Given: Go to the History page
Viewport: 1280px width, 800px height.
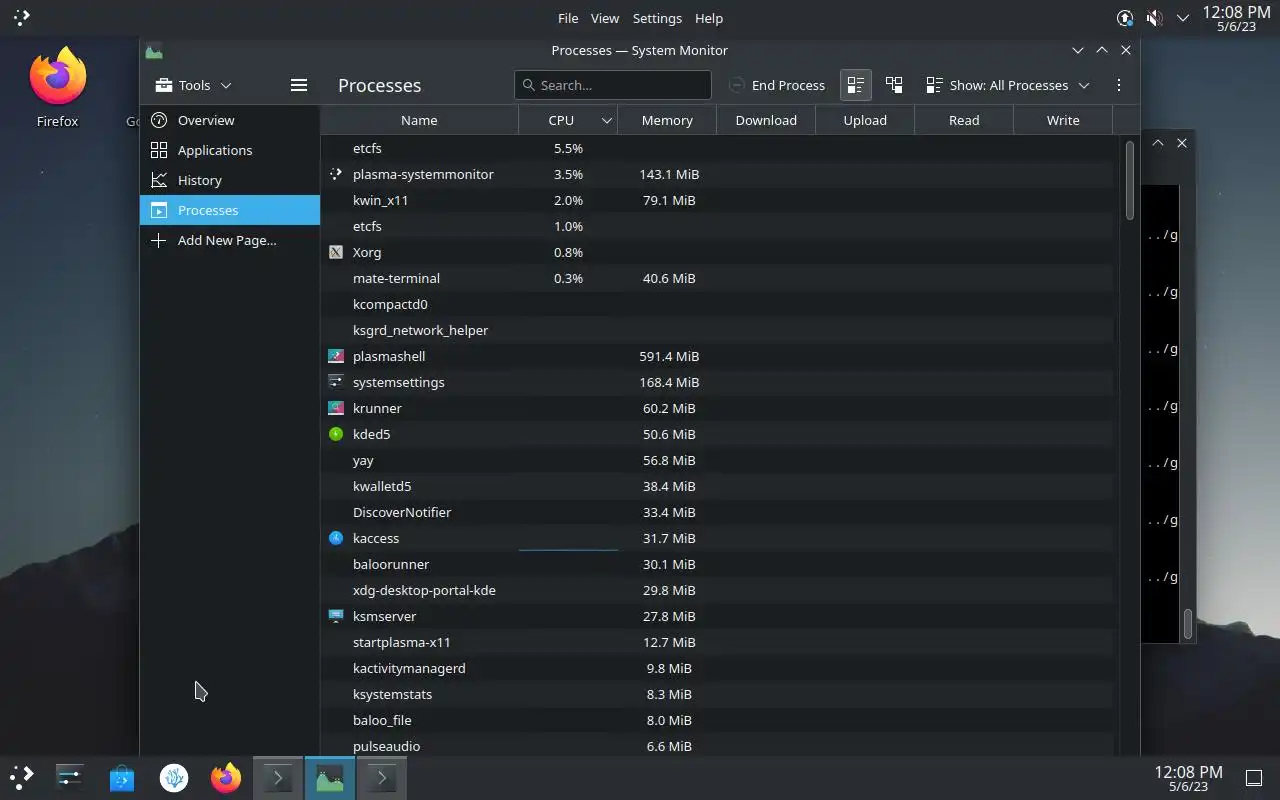Looking at the screenshot, I should coord(230,180).
